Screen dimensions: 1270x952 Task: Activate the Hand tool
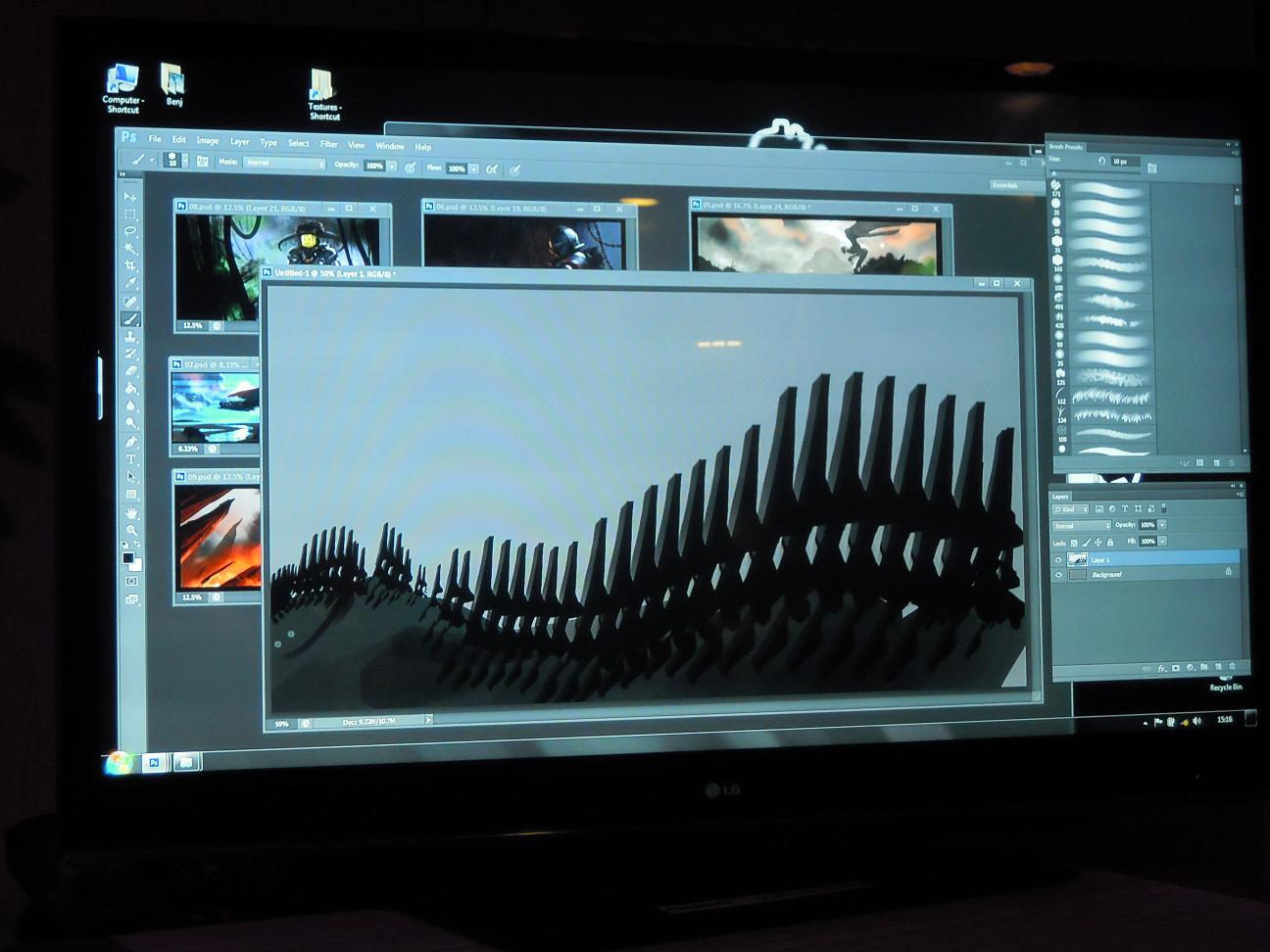131,512
